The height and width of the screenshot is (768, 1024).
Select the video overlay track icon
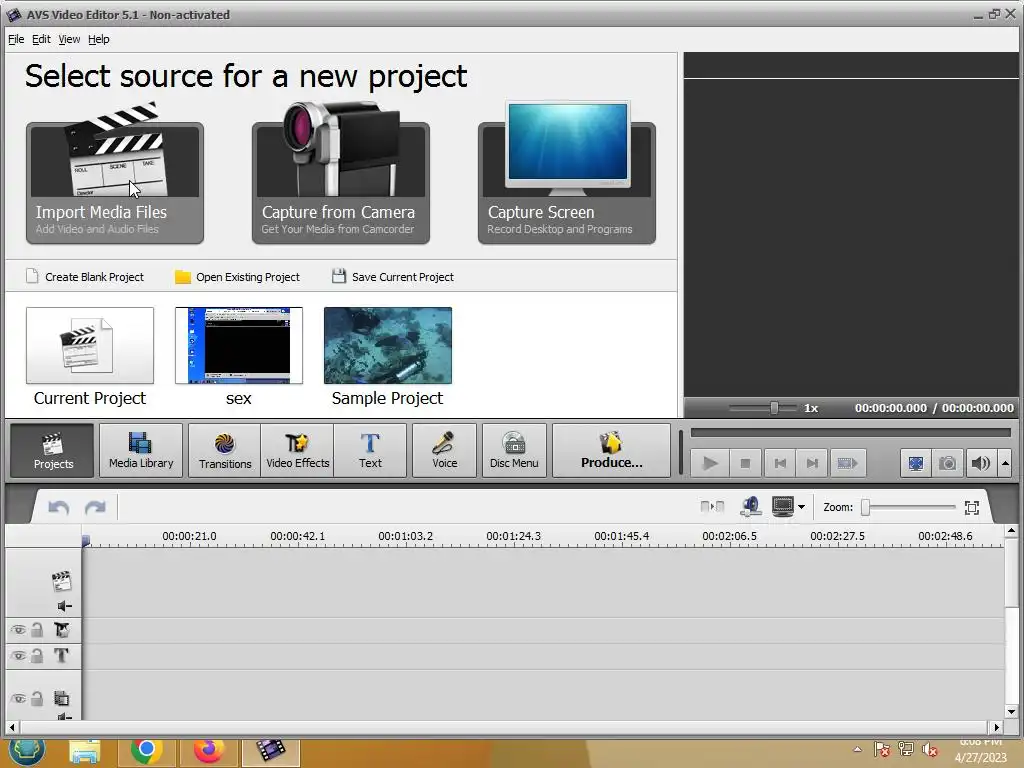[61, 699]
